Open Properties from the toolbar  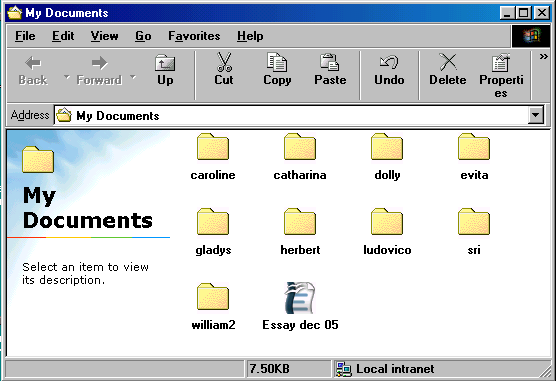coord(501,75)
